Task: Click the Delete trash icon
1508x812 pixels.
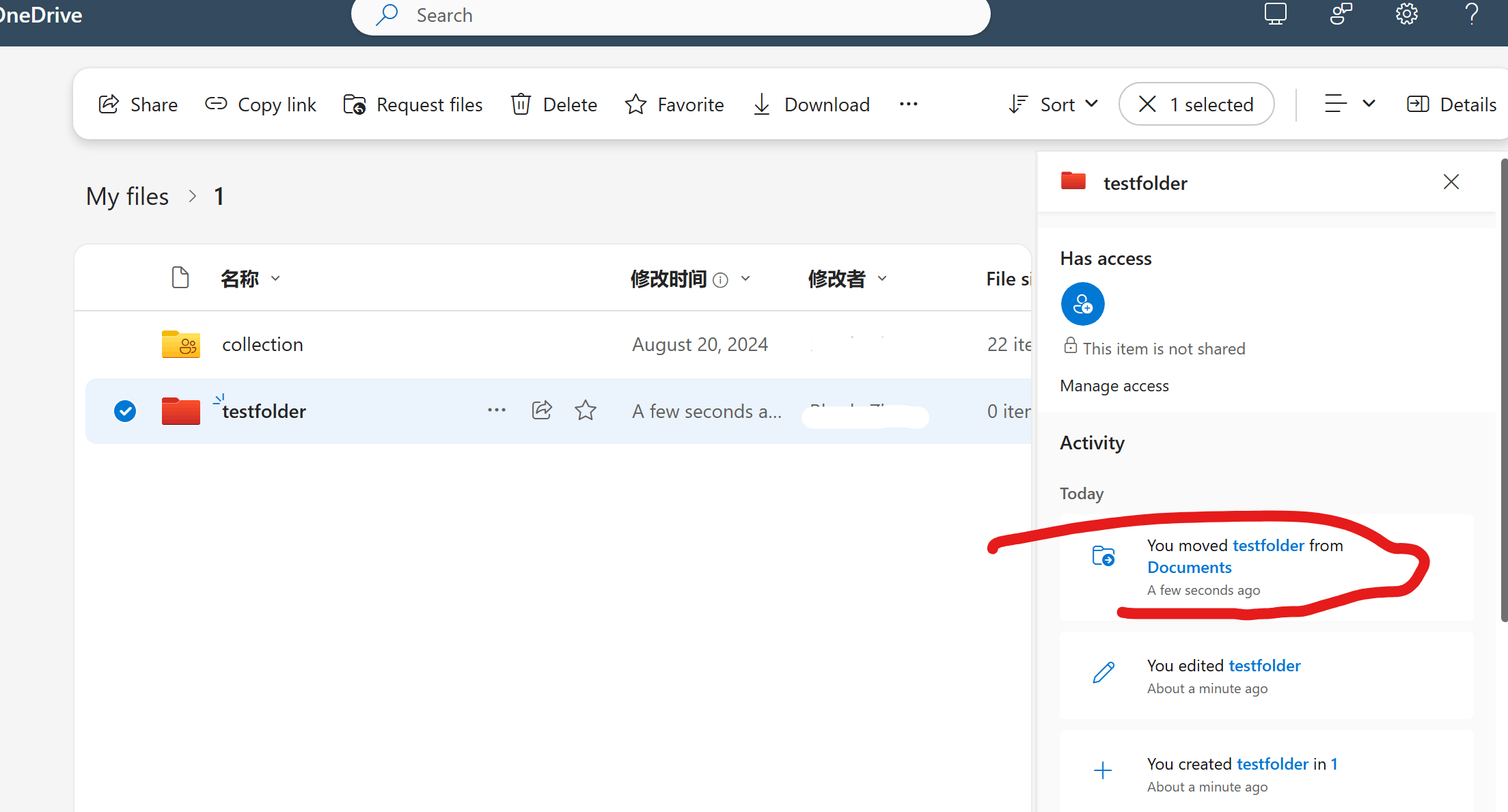Action: [x=521, y=104]
